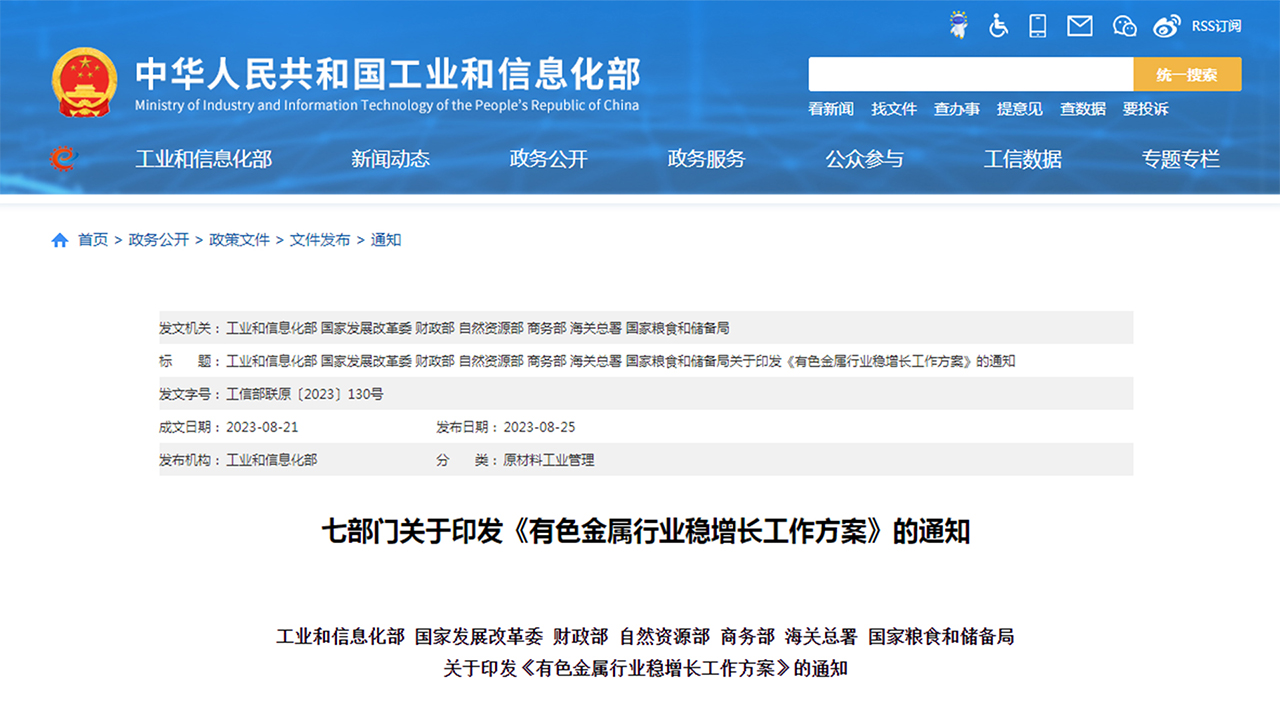The height and width of the screenshot is (720, 1280).
Task: Click the red gear icon beside navigation
Action: (63, 158)
